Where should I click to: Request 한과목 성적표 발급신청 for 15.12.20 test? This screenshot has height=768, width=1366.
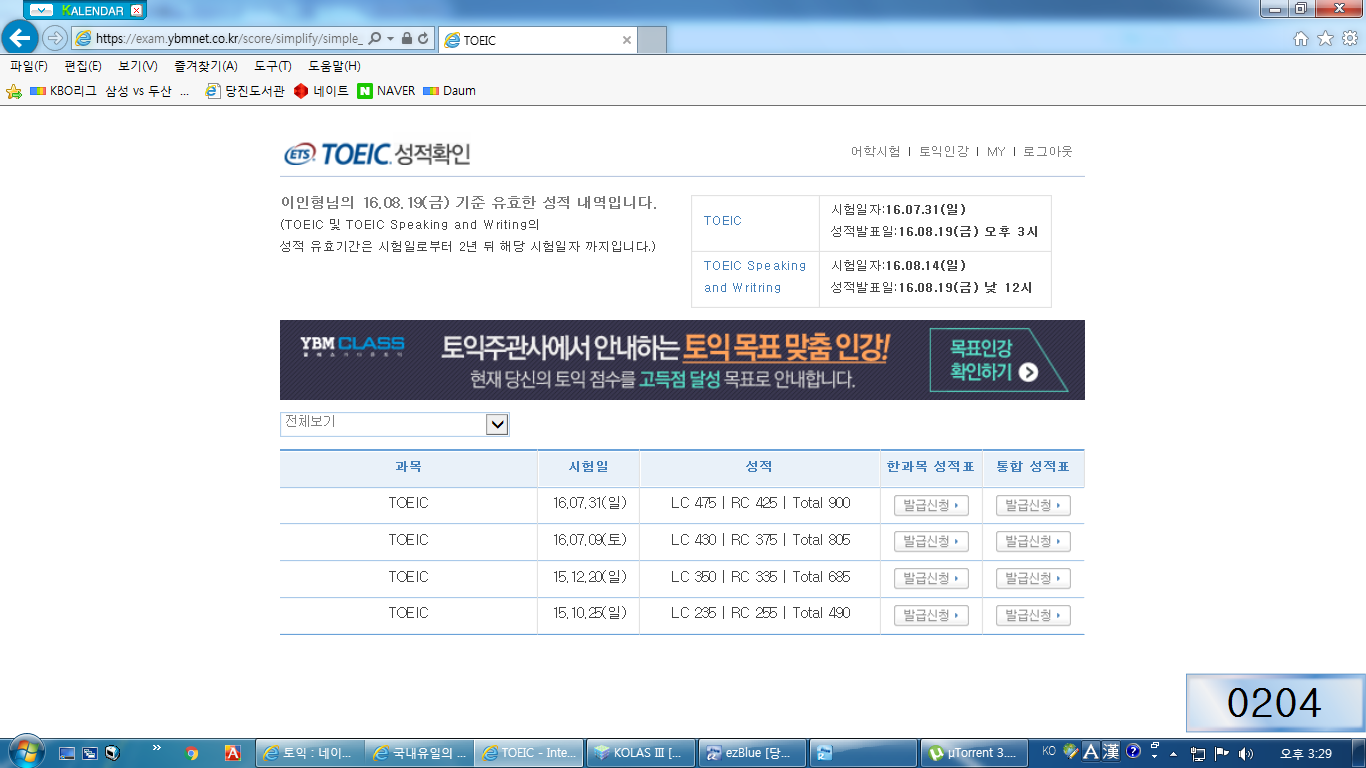(931, 578)
